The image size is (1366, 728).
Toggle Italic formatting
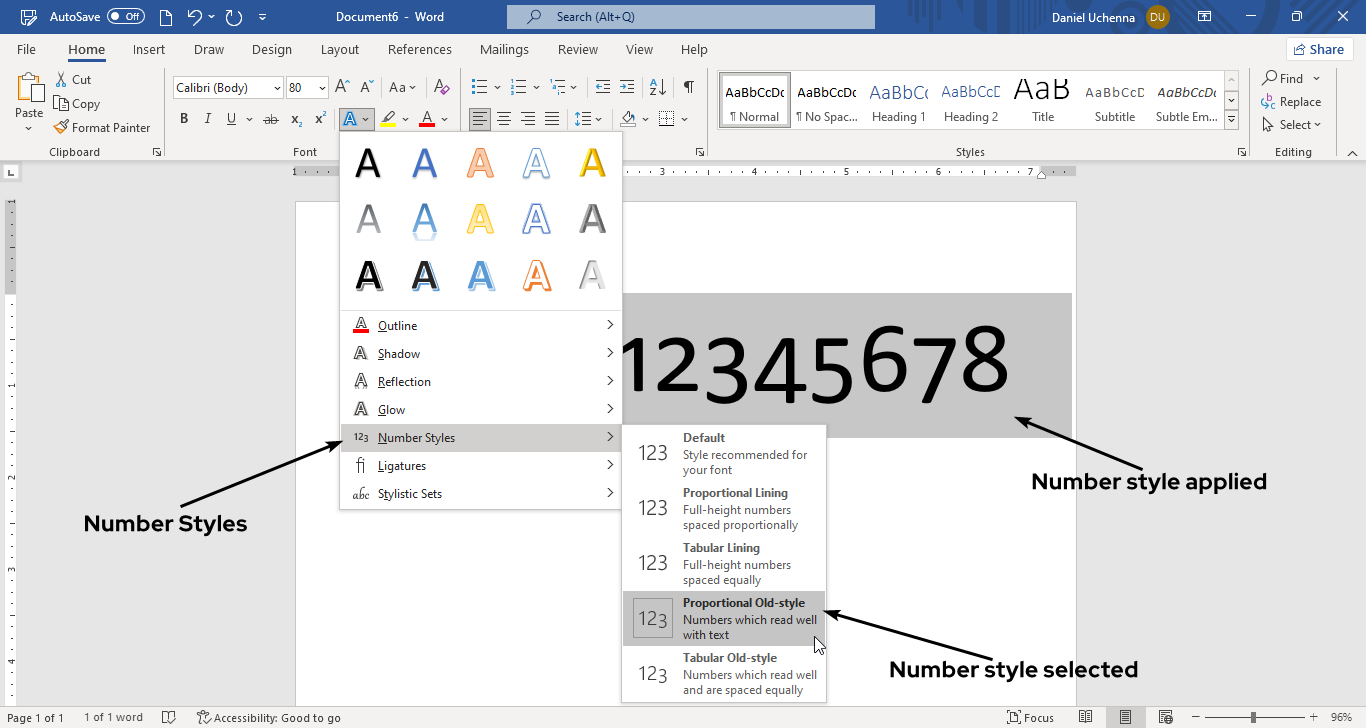pos(208,119)
